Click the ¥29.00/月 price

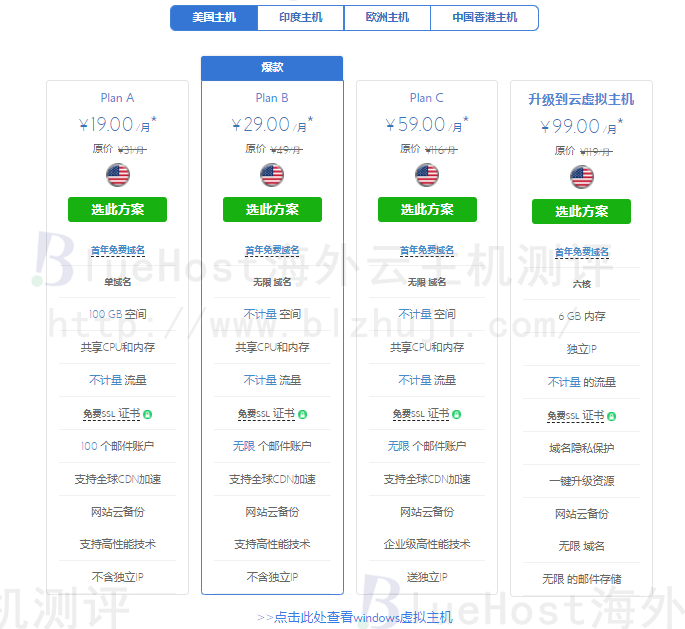[x=272, y=124]
